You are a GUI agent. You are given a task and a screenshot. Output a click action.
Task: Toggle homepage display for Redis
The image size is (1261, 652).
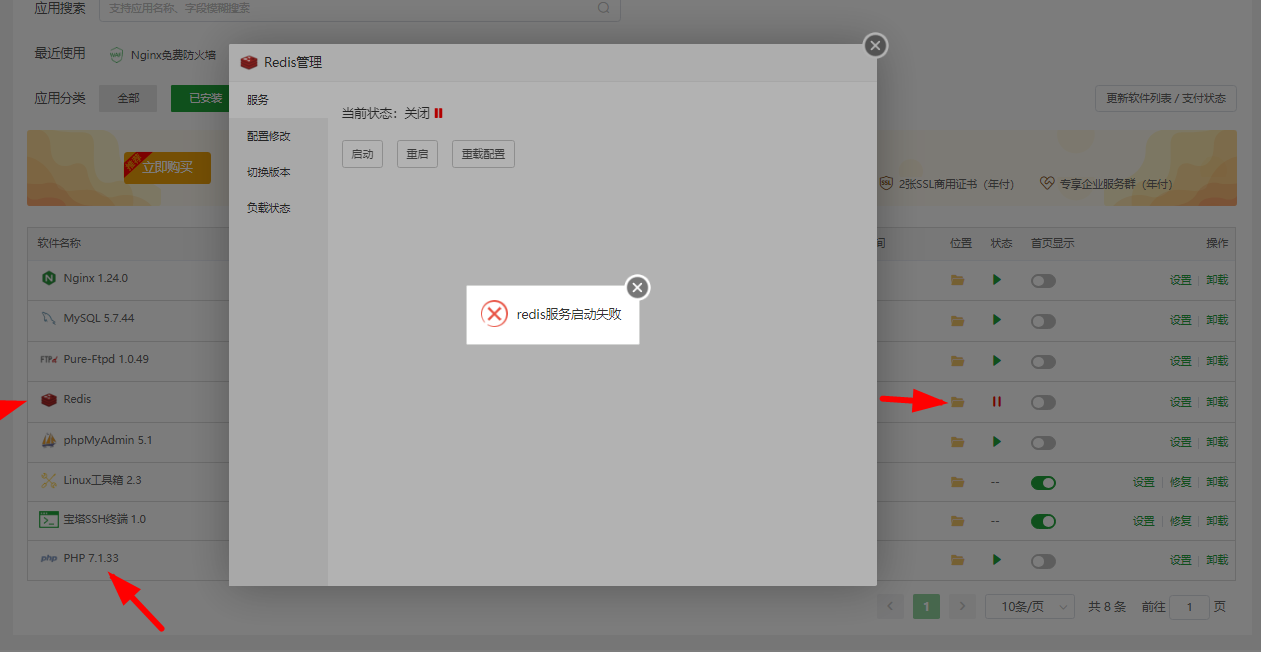1043,402
